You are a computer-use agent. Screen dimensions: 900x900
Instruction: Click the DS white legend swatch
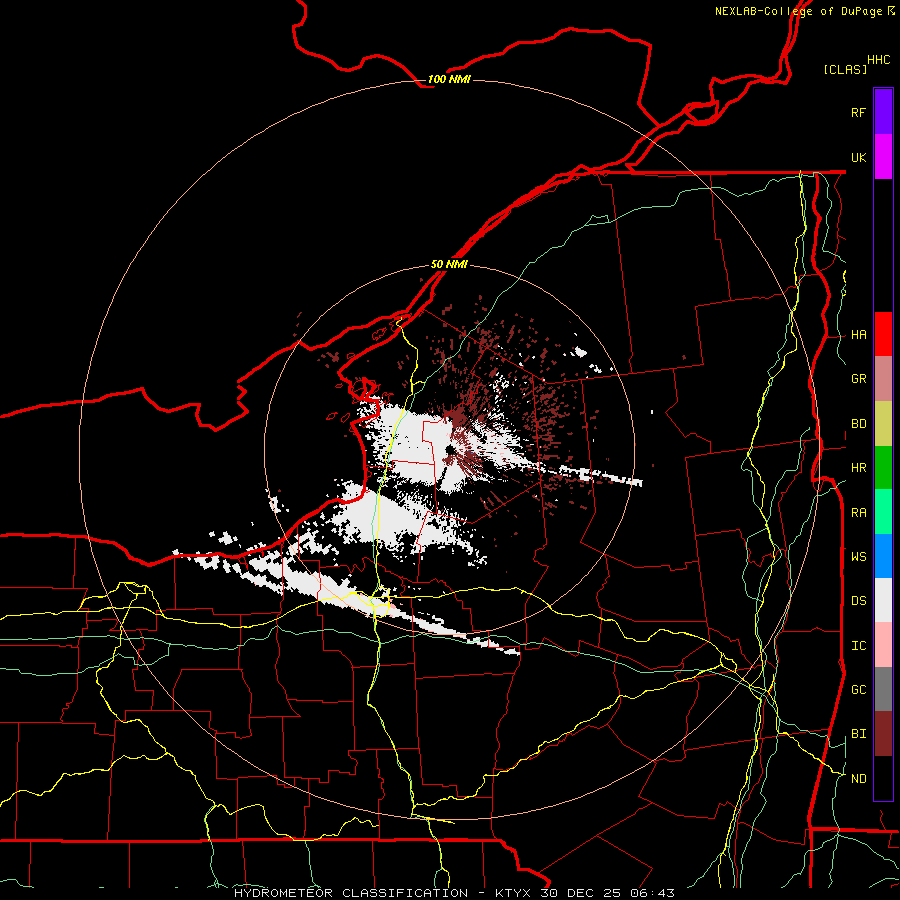coord(883,600)
